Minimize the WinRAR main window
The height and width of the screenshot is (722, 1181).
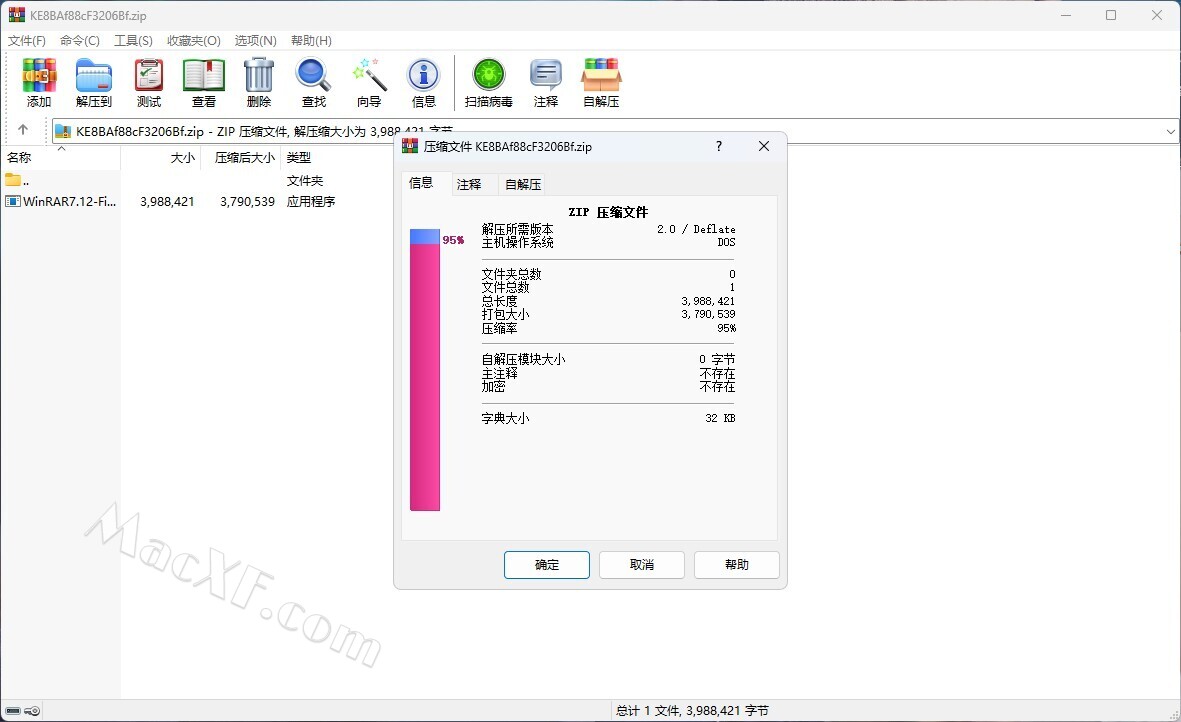(1066, 15)
